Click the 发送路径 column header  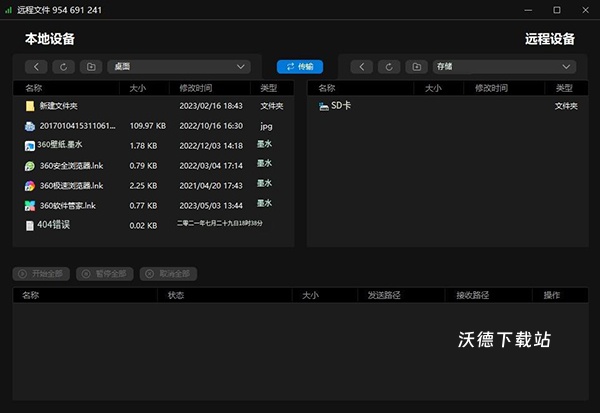[384, 295]
